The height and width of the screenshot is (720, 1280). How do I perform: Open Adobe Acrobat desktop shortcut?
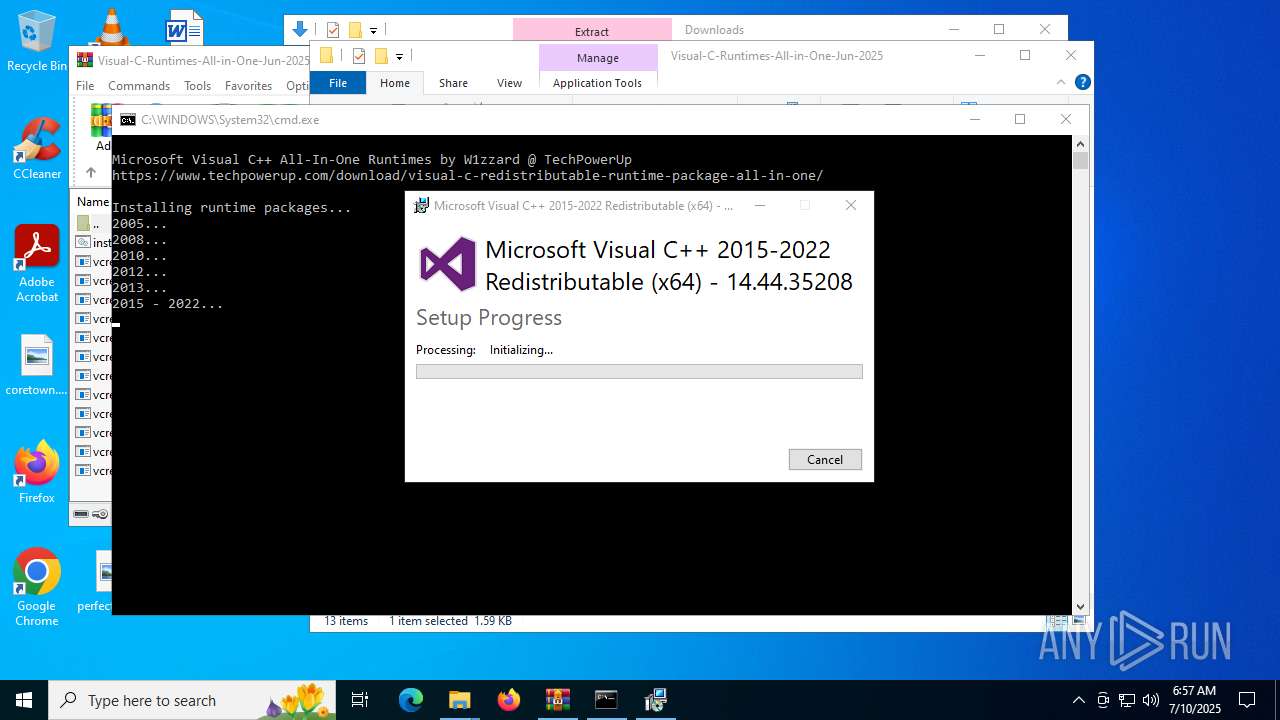[37, 263]
